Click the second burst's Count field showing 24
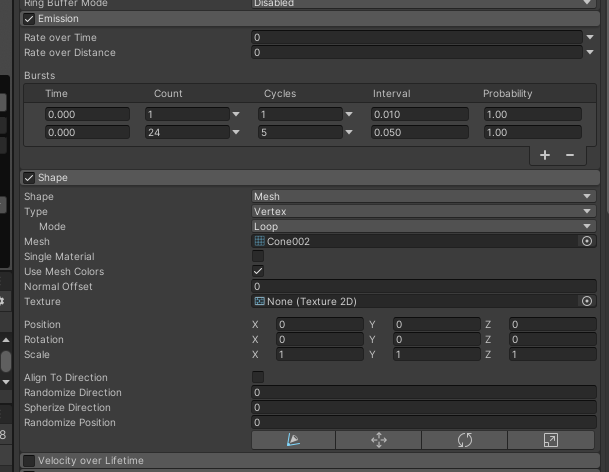 point(186,132)
